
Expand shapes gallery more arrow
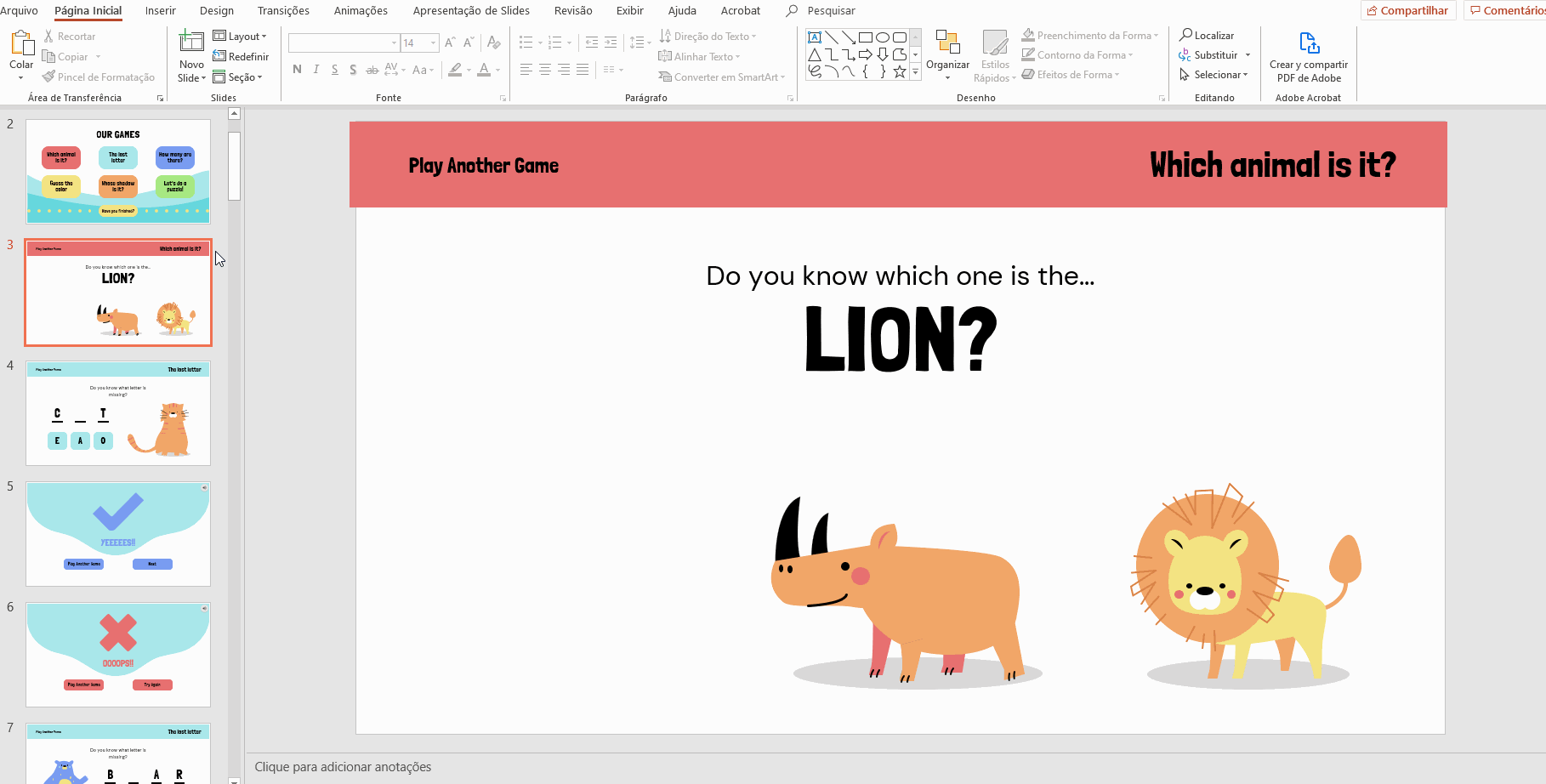[916, 72]
